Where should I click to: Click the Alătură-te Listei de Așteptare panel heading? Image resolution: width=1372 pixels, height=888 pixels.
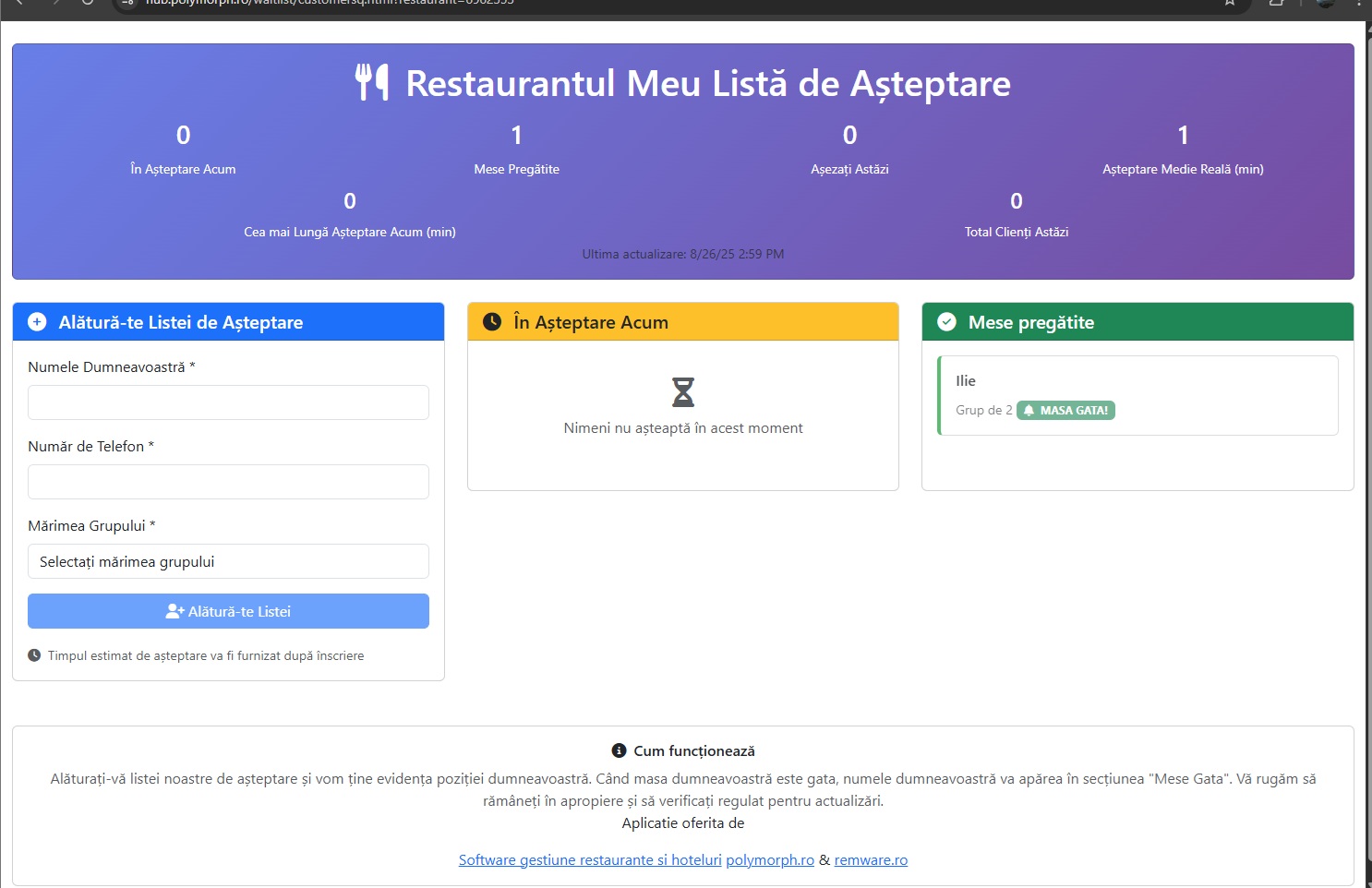(x=181, y=322)
